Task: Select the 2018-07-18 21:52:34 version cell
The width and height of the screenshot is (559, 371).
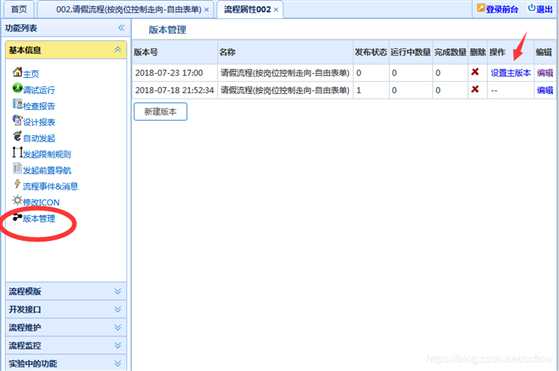Action: tap(174, 90)
